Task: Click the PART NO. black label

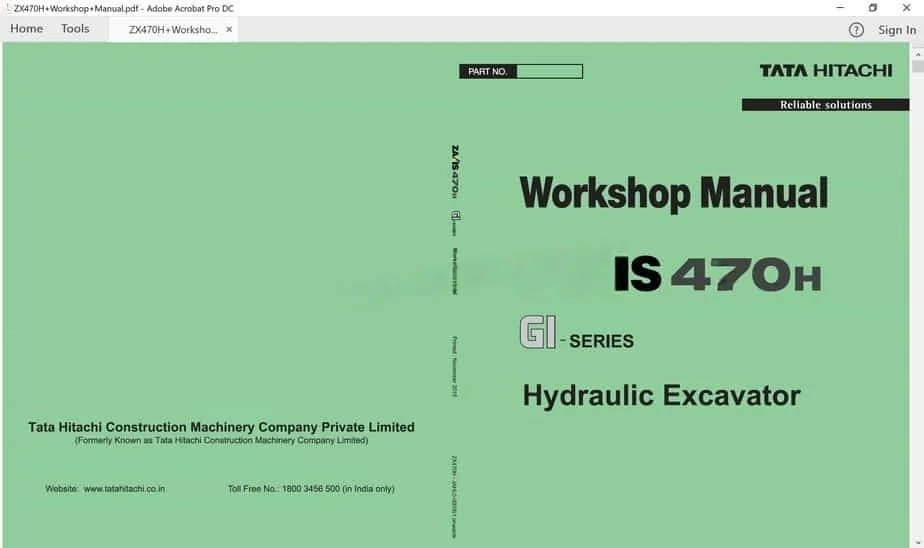Action: pos(488,71)
